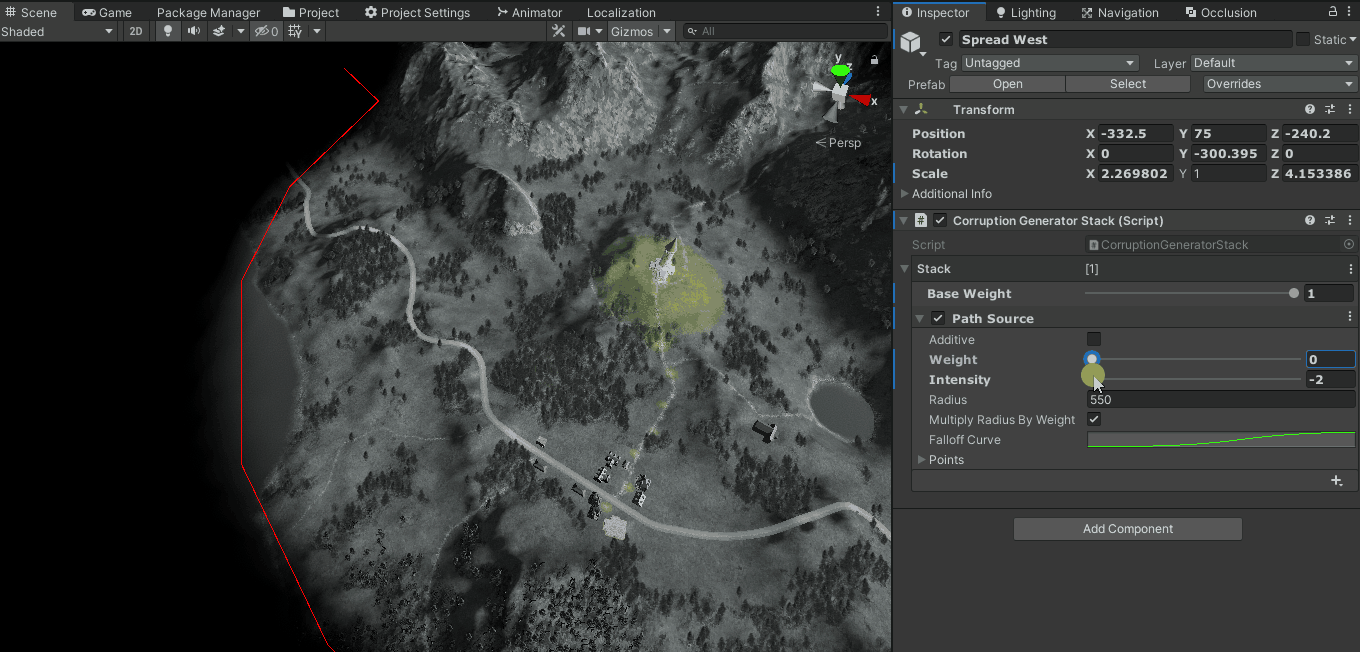Toggle the scene gizmo lock icon
Screen dimensions: 1360x652
tap(875, 60)
